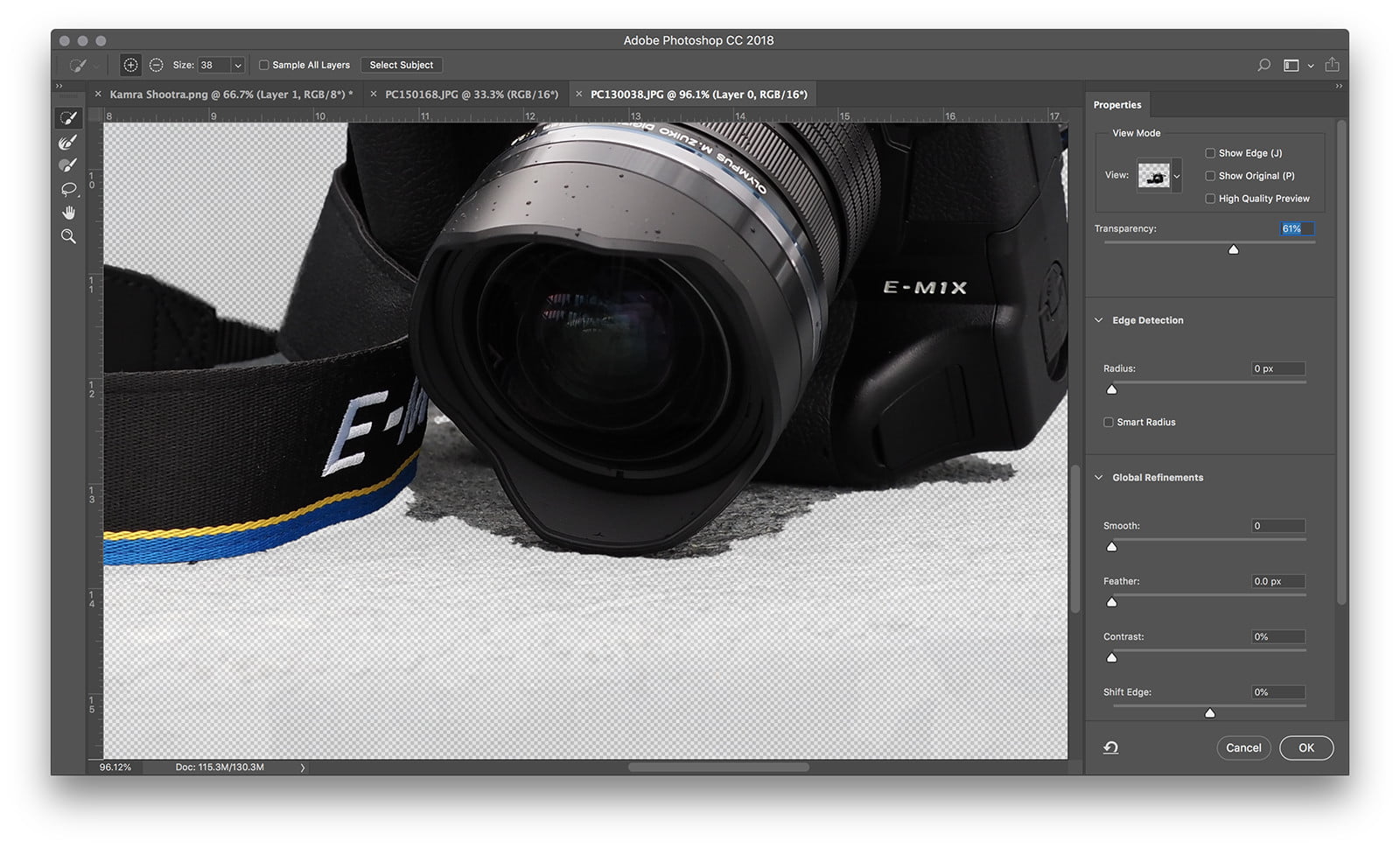Choose the Lasso tool
1400x848 pixels.
[x=68, y=187]
